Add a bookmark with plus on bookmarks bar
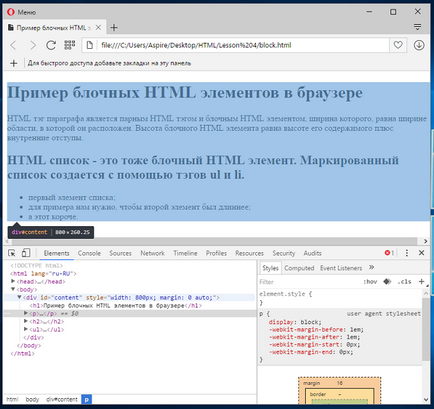The width and height of the screenshot is (434, 409). coord(14,63)
